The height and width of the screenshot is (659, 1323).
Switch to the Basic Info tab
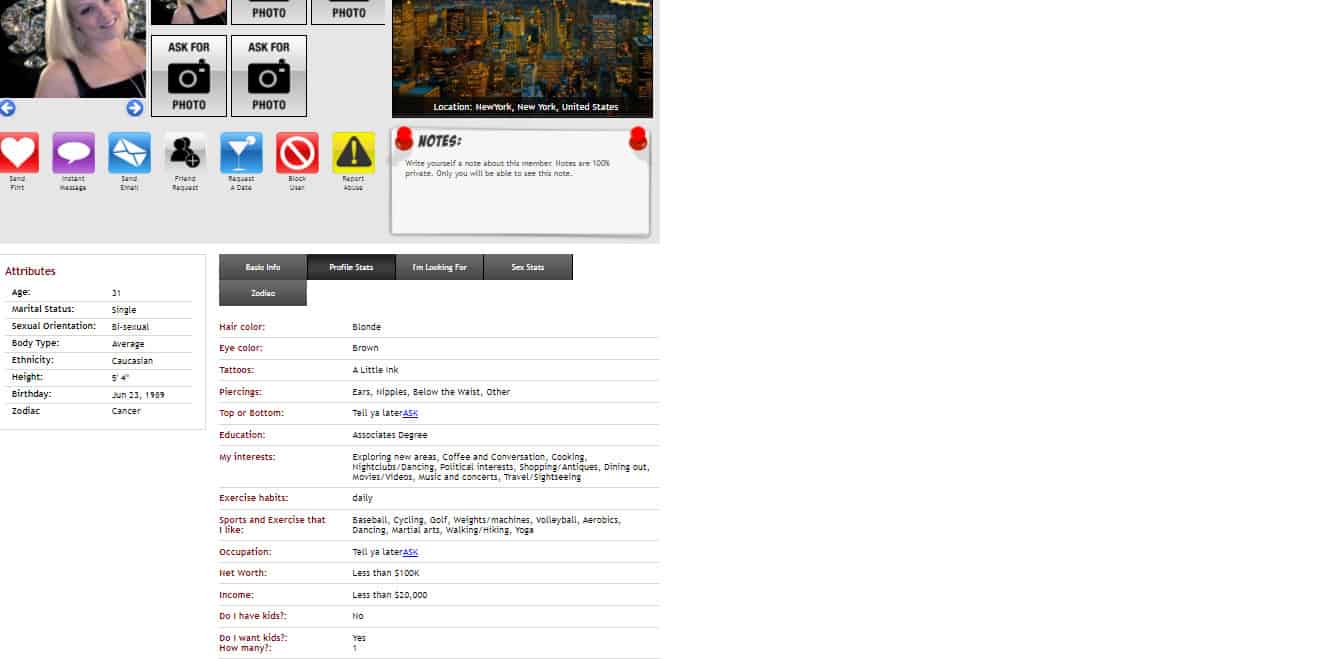263,267
